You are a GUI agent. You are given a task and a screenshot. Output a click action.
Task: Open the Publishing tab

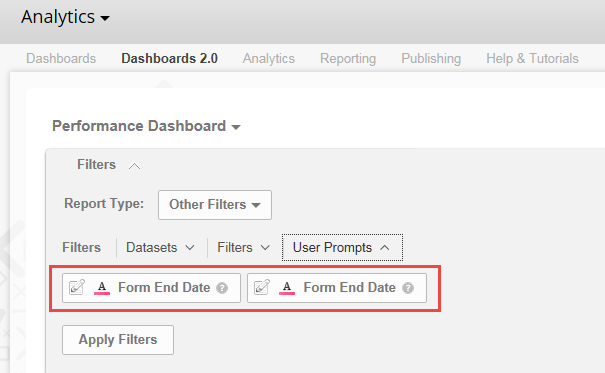coord(431,59)
